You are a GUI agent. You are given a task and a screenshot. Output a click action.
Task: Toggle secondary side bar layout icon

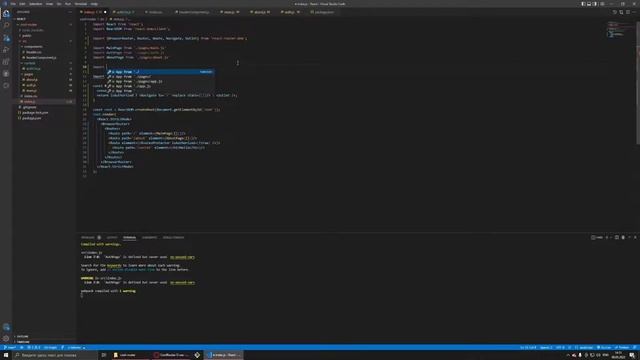click(x=595, y=4)
